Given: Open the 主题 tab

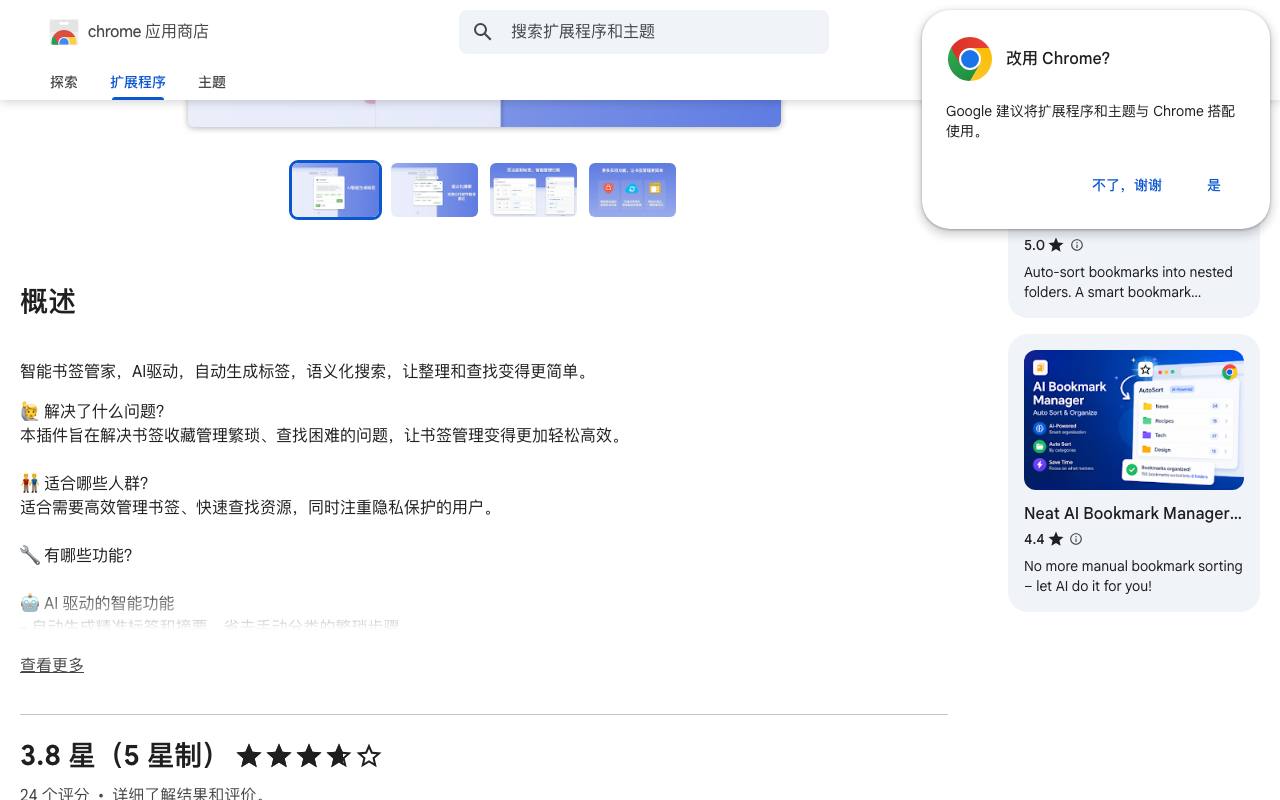Looking at the screenshot, I should [x=212, y=82].
